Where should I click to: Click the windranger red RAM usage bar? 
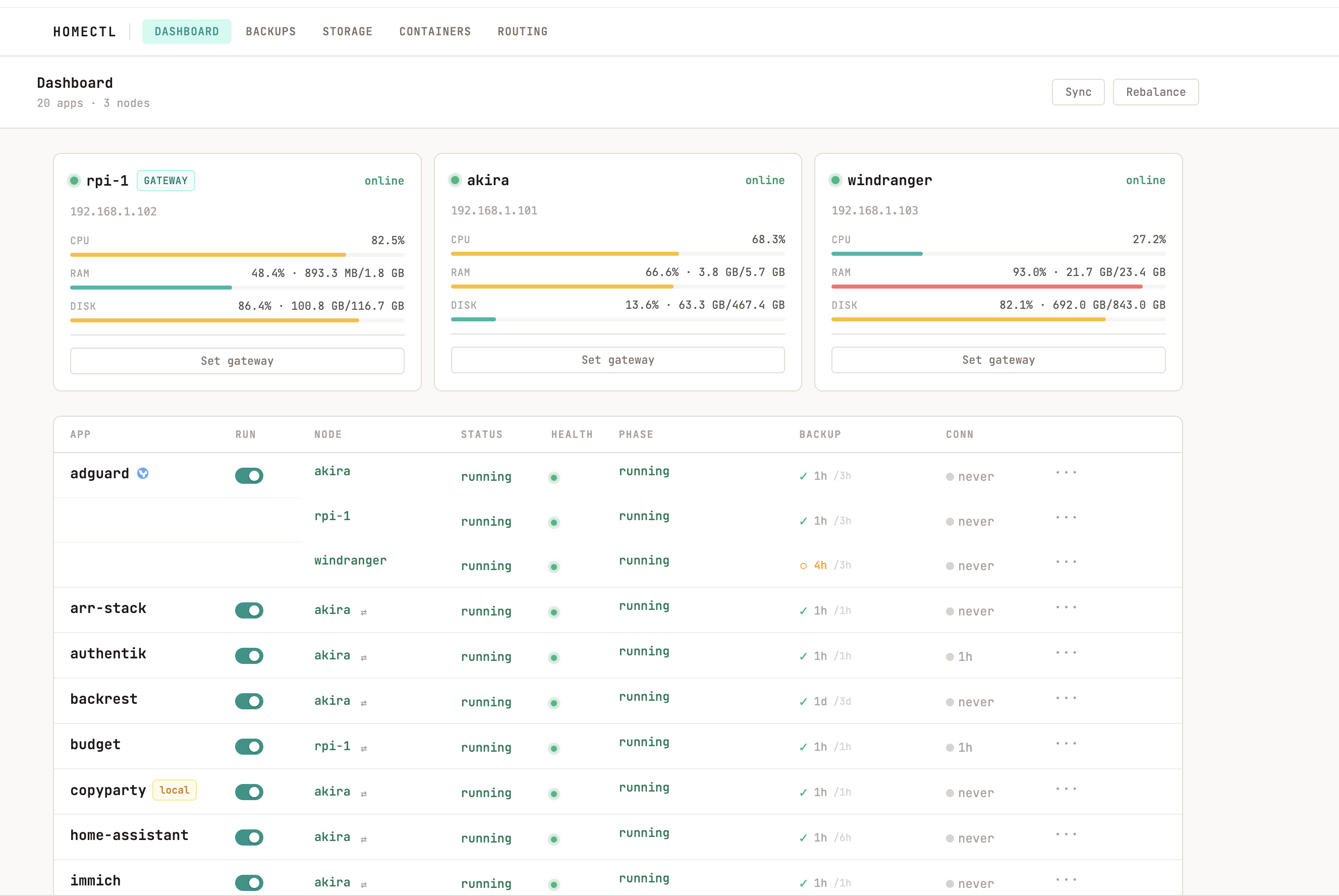[998, 286]
